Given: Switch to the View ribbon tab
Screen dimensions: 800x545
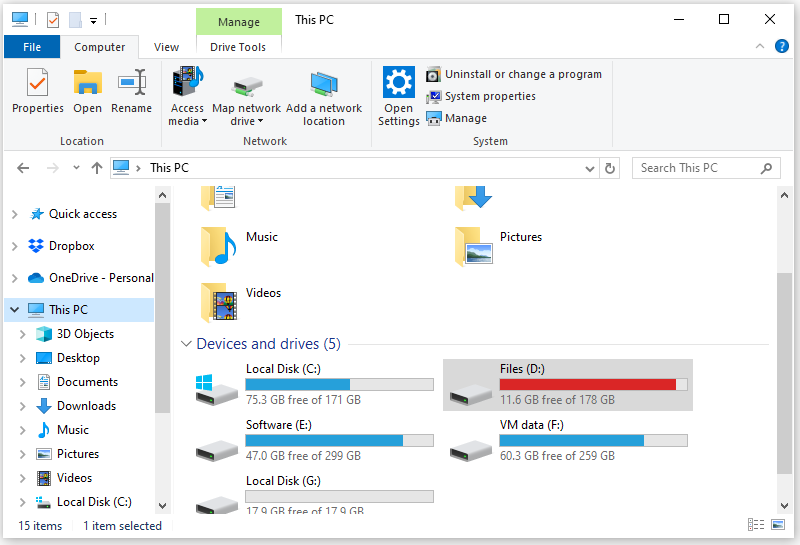Looking at the screenshot, I should (x=167, y=47).
